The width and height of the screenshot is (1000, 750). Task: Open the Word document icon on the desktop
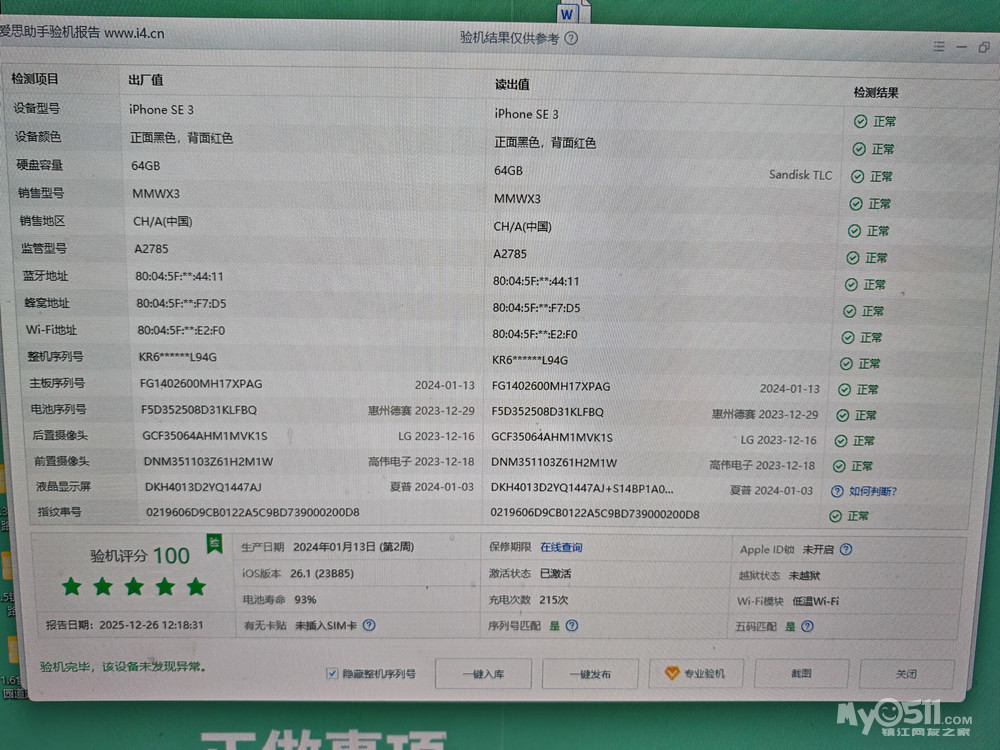pos(568,14)
